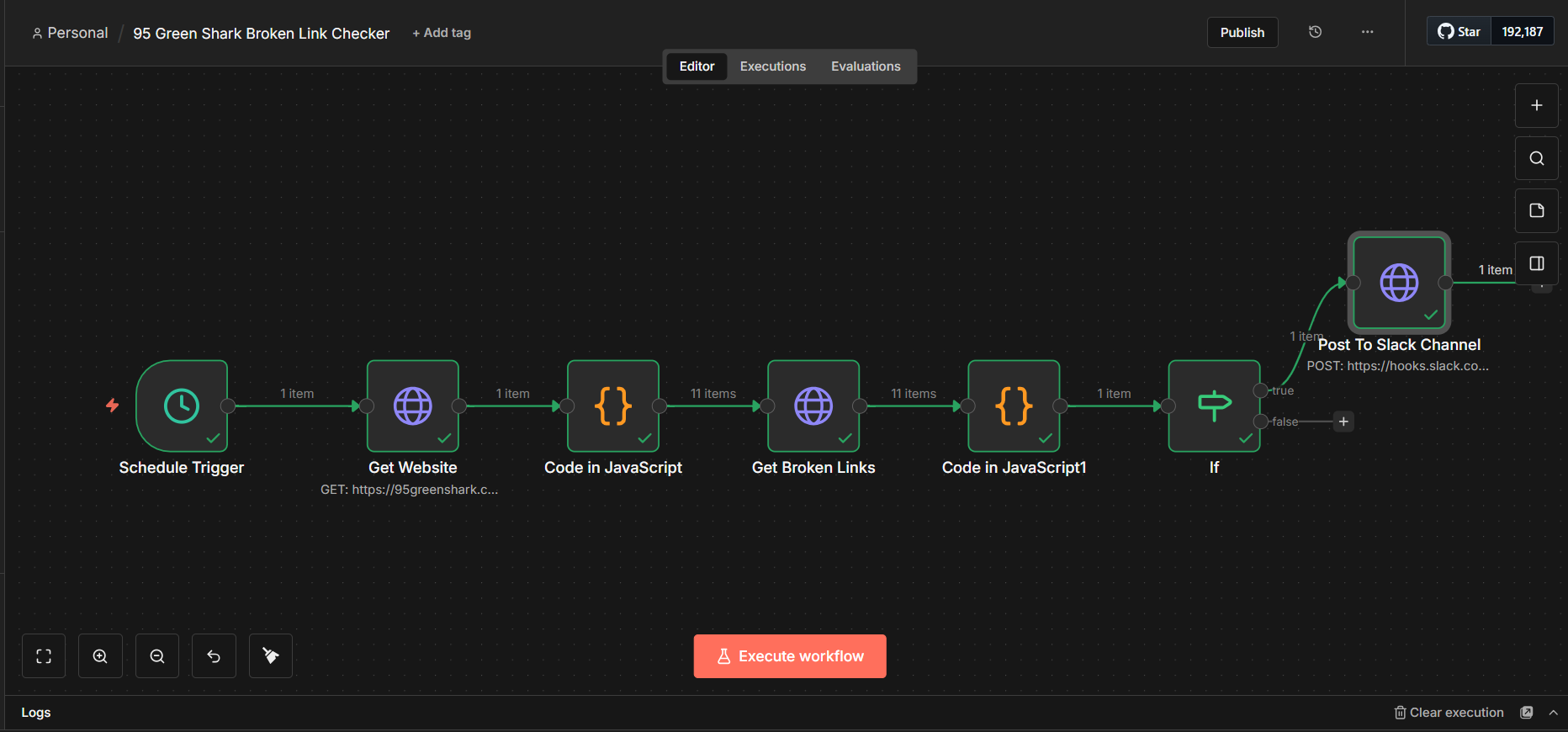Click the add node plus button
This screenshot has height=732, width=1568.
(x=1536, y=105)
